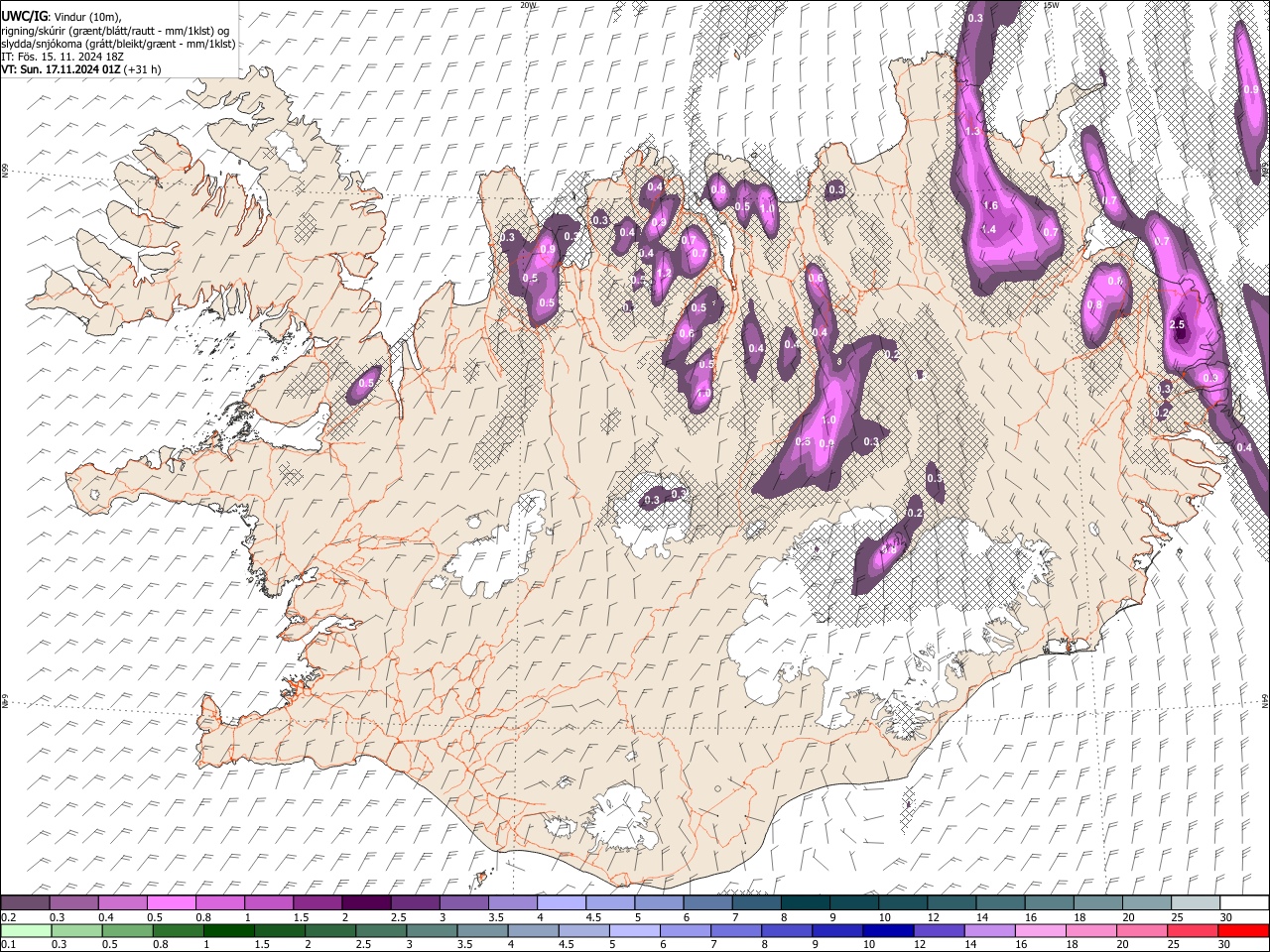Select the dark green 1–1.5 swatch in the lower legend row
Image resolution: width=1270 pixels, height=952 pixels.
(x=228, y=930)
